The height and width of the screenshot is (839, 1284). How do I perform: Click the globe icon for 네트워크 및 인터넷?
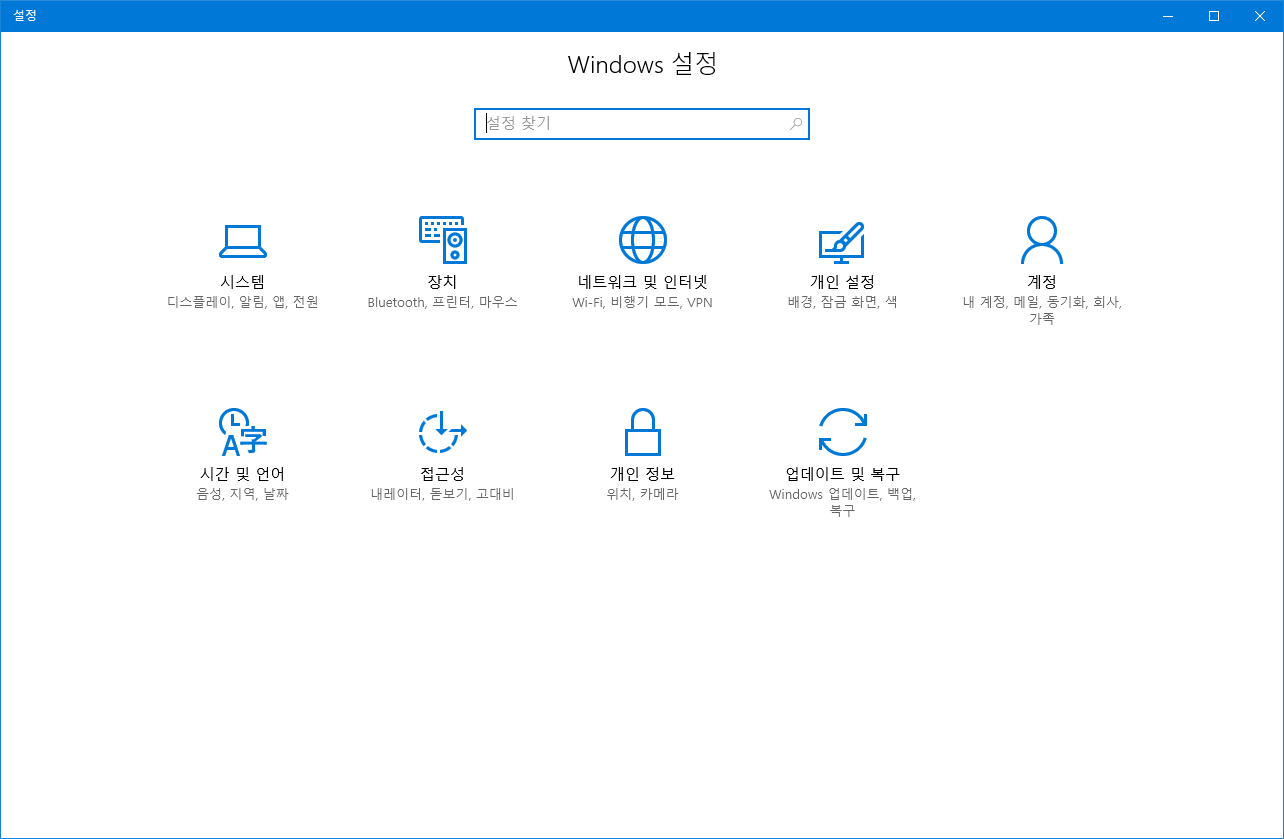(x=642, y=240)
